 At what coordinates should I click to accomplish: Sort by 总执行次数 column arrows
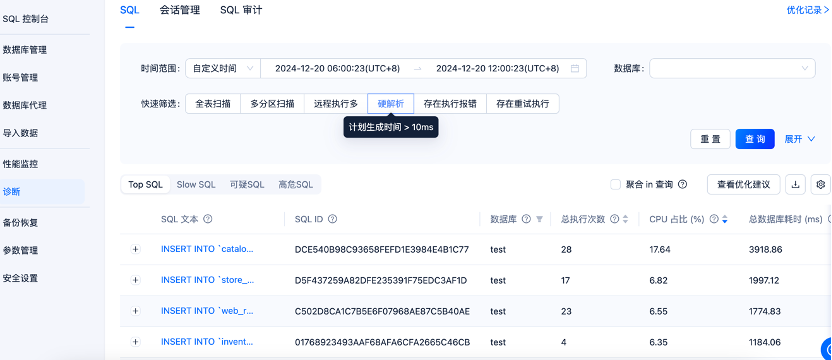coord(626,219)
